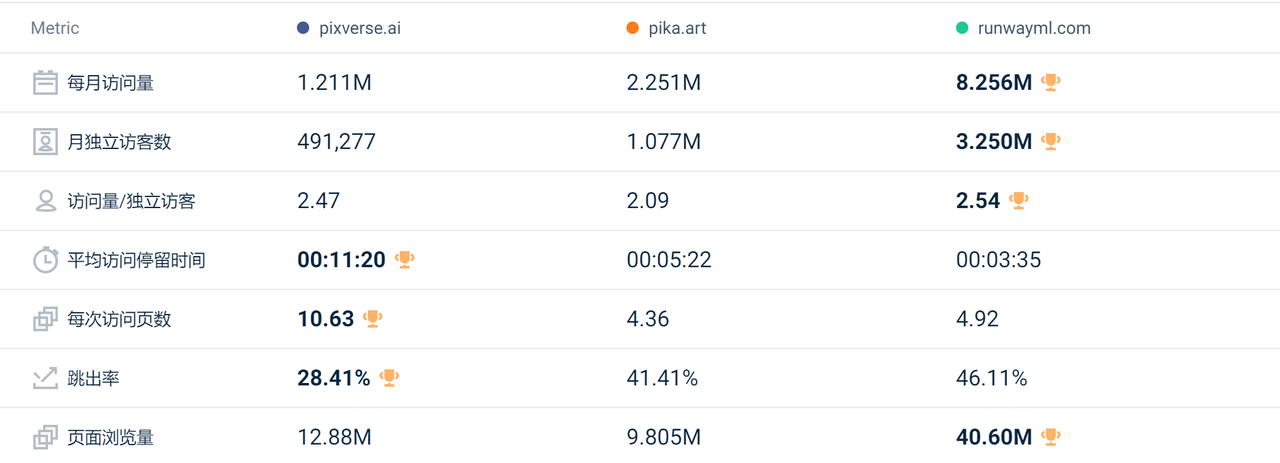1280x463 pixels.
Task: Click the pages icon beside 每次访问页数
Action: point(45,319)
